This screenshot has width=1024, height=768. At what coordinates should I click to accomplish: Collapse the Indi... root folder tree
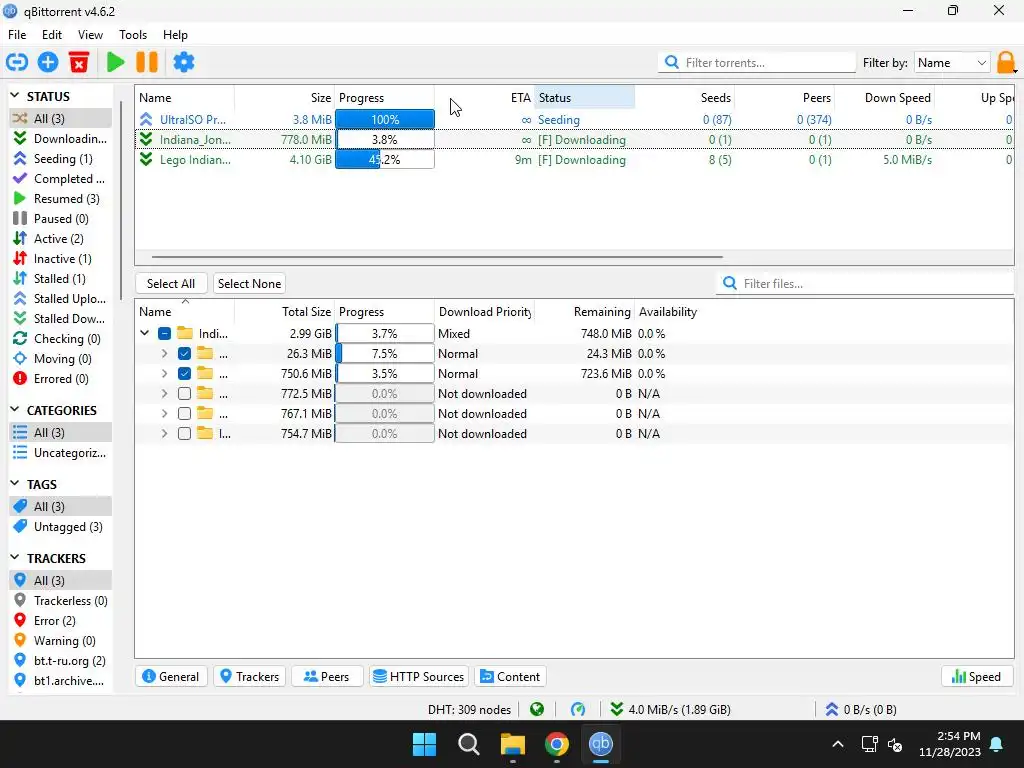point(145,334)
